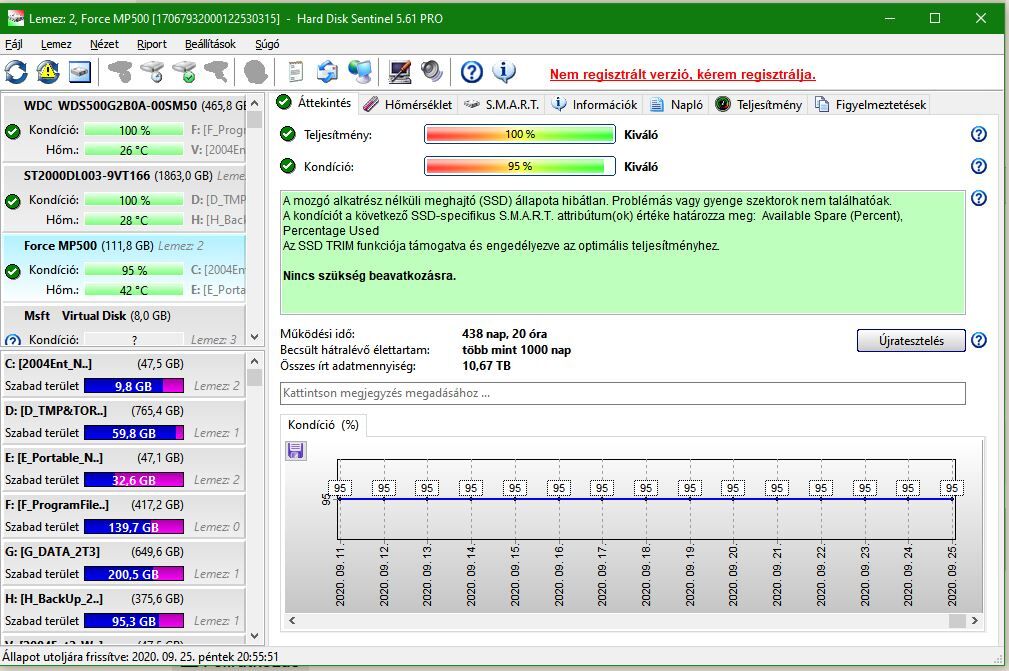Select the WDC WDS500G2B0A disk entry
The image size is (1009, 671).
124,128
